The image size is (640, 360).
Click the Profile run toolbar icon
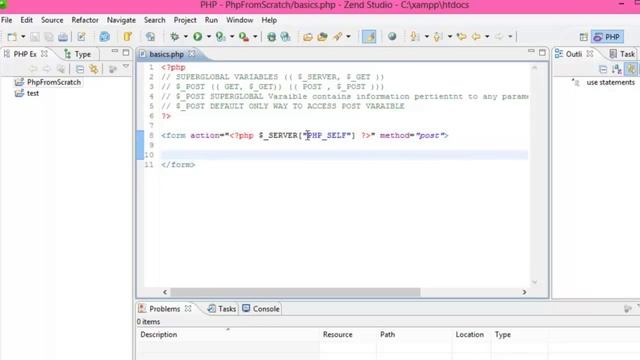pyautogui.click(x=221, y=37)
